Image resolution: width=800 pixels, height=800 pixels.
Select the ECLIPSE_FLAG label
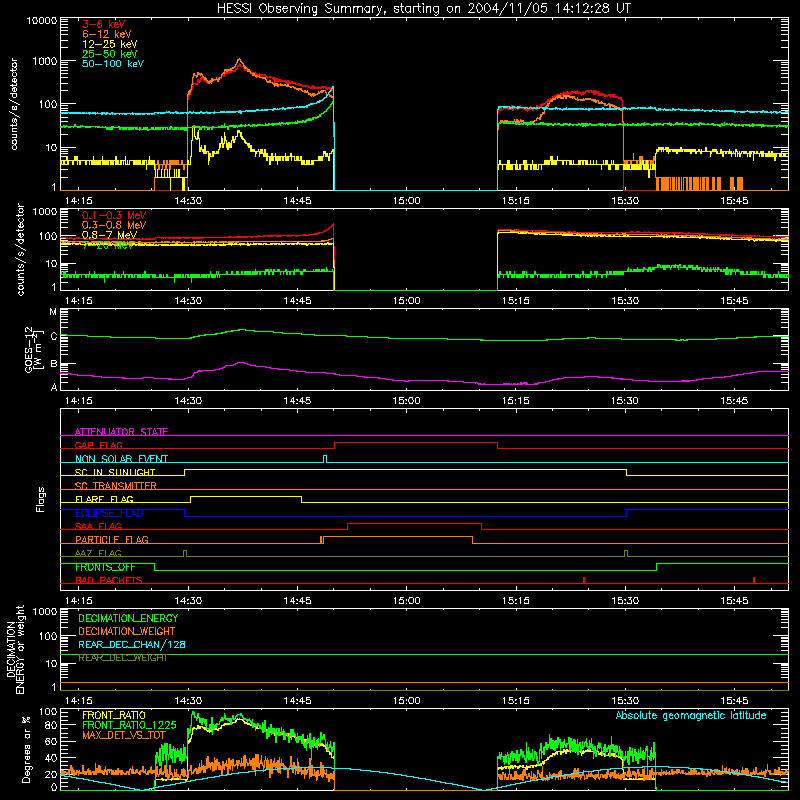(x=109, y=513)
